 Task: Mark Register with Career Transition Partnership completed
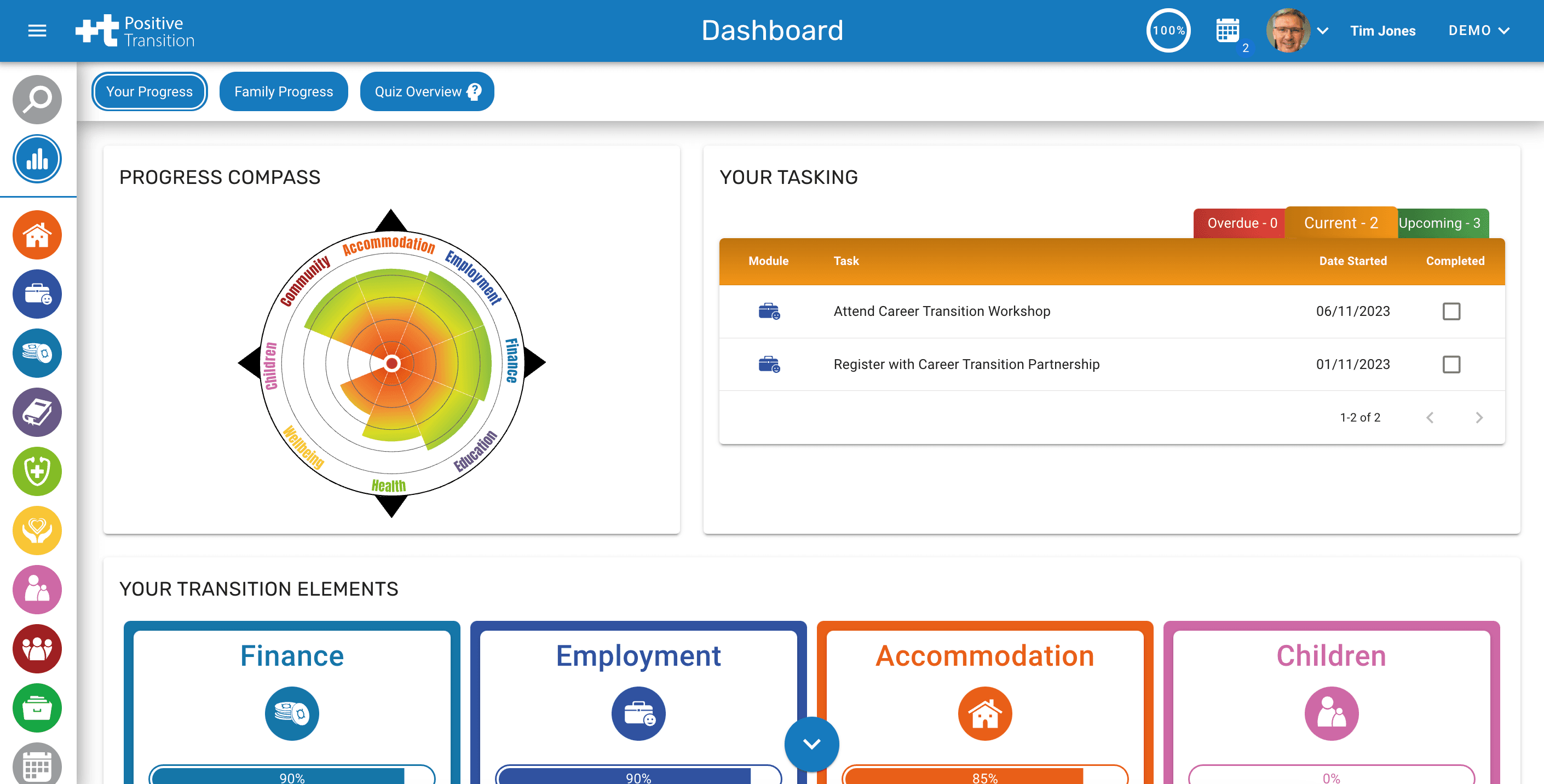click(x=1451, y=365)
